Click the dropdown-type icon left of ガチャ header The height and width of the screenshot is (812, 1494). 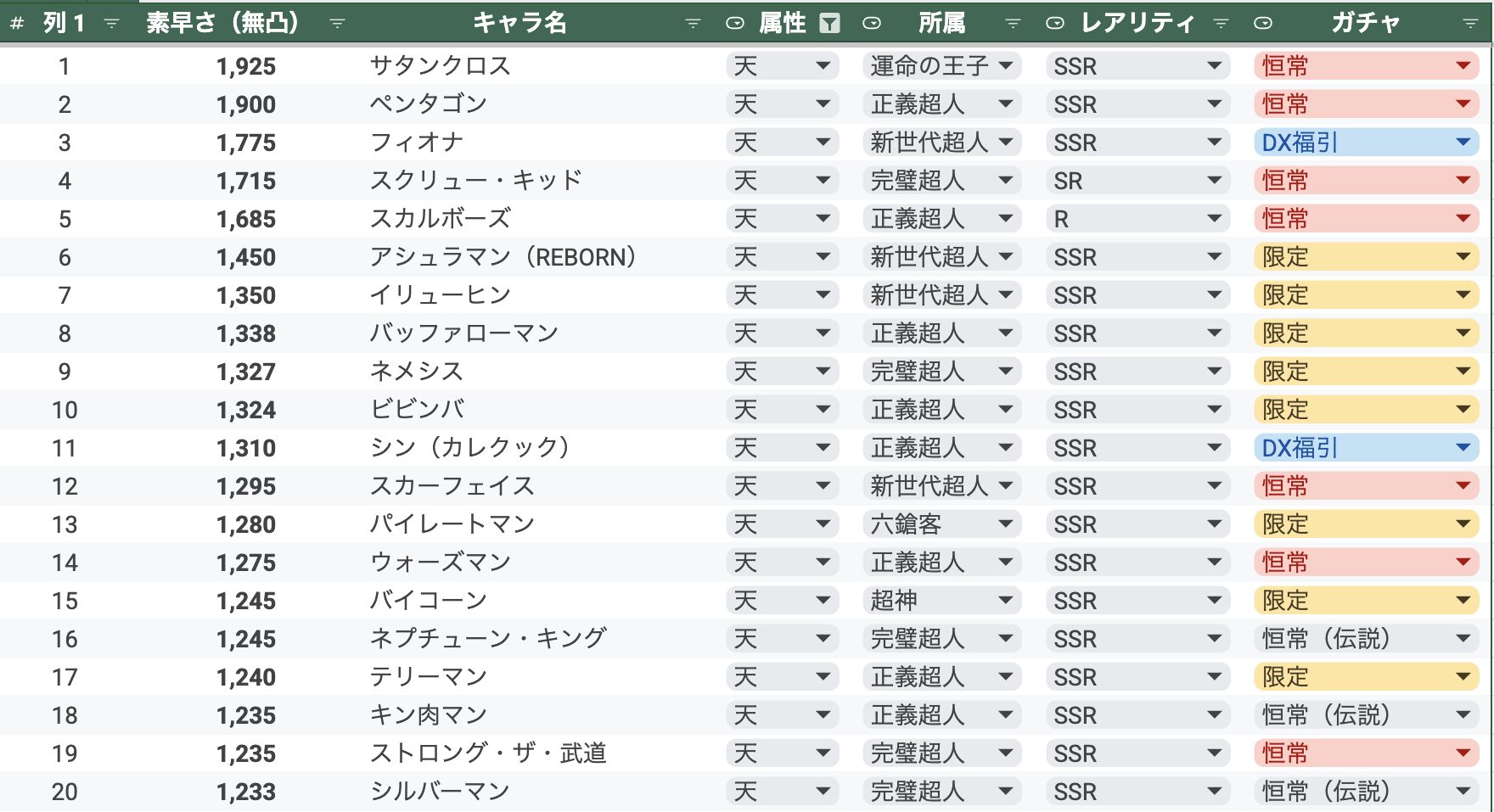click(1263, 24)
